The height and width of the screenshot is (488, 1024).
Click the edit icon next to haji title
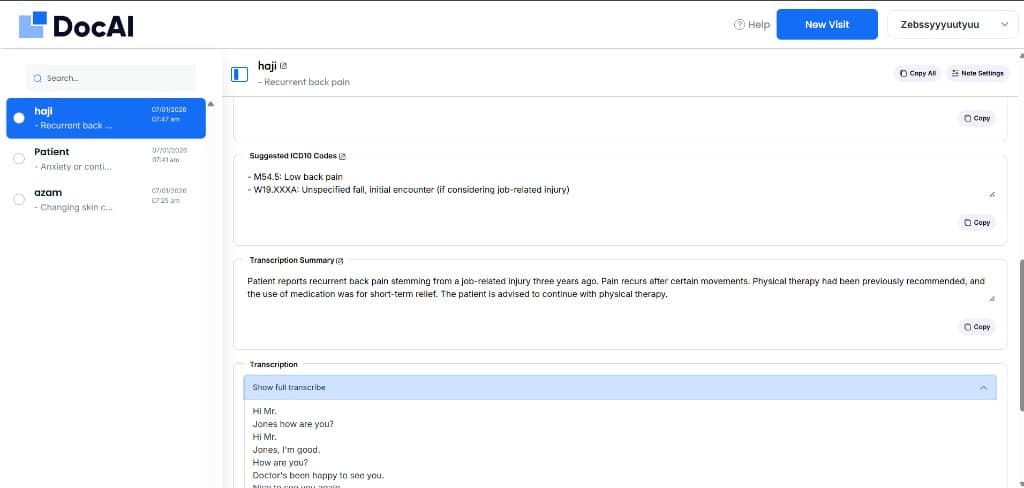pyautogui.click(x=283, y=65)
